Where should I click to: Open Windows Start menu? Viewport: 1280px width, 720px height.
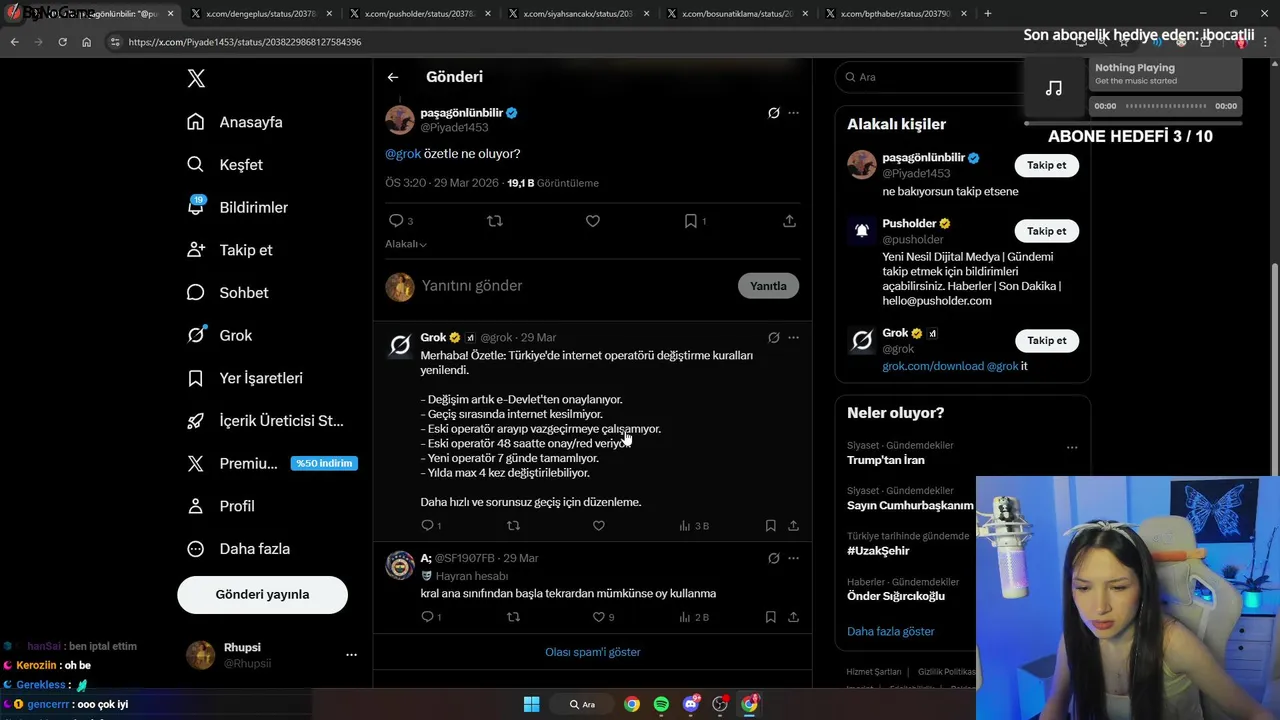pyautogui.click(x=531, y=704)
